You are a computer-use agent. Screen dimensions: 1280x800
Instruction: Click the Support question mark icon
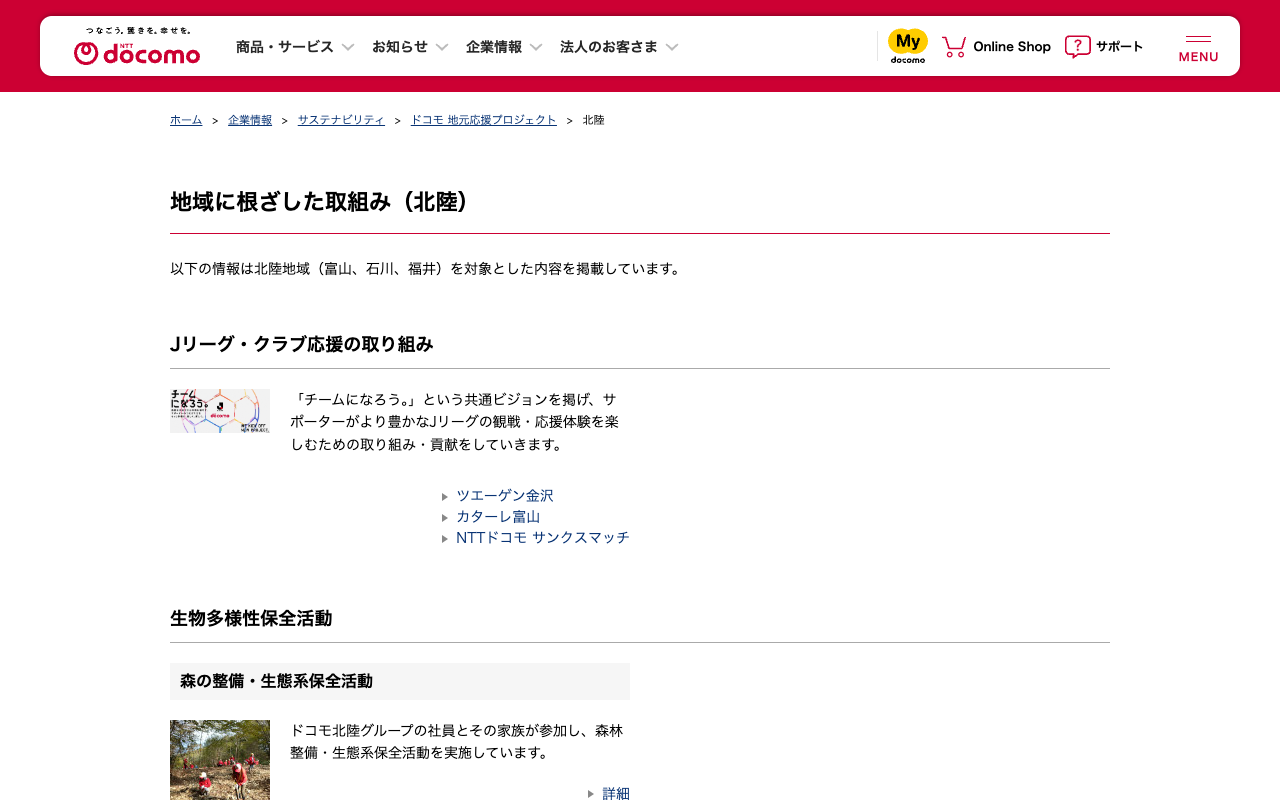click(x=1077, y=46)
